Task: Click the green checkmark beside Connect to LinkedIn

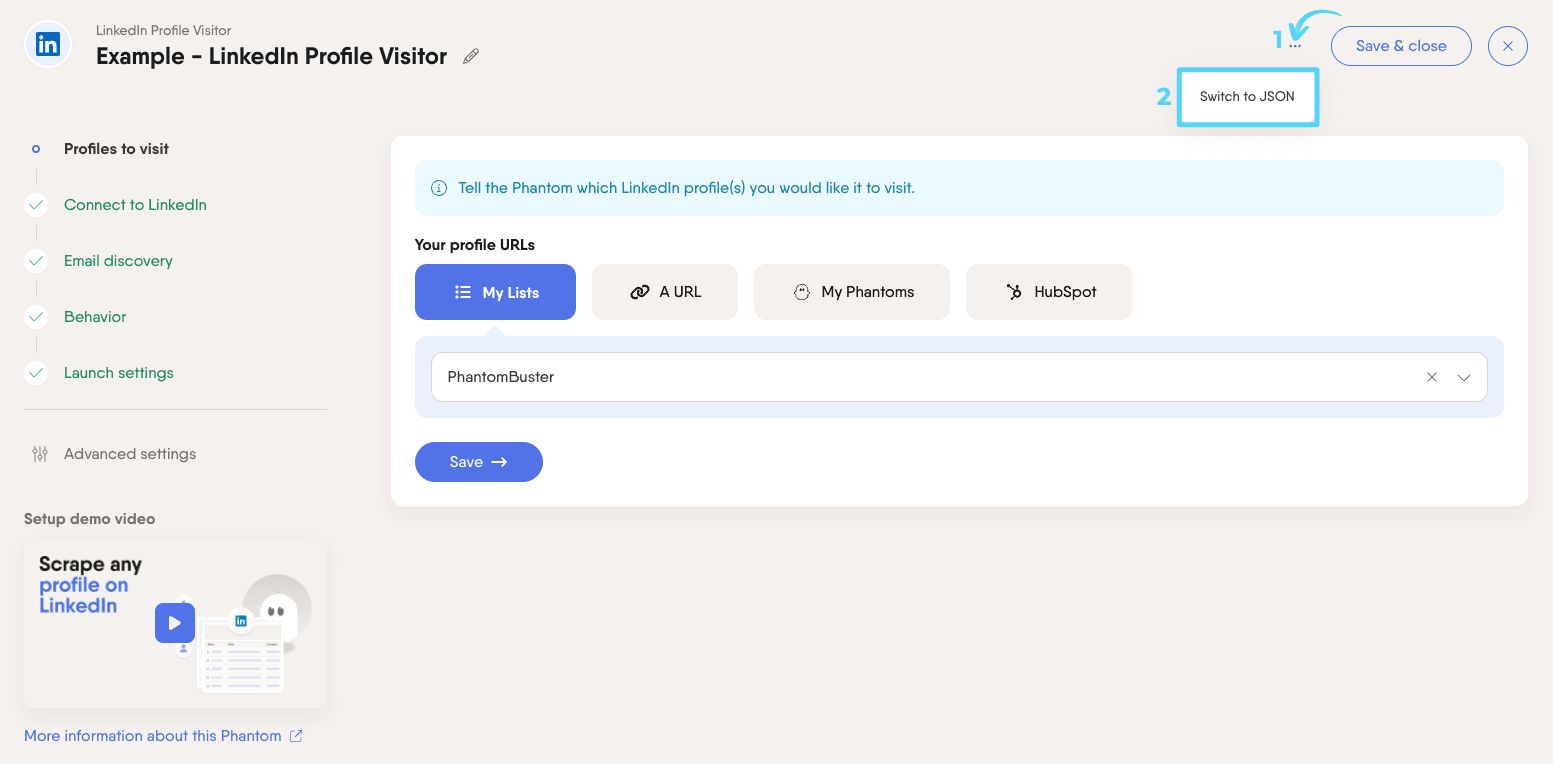Action: click(x=36, y=204)
